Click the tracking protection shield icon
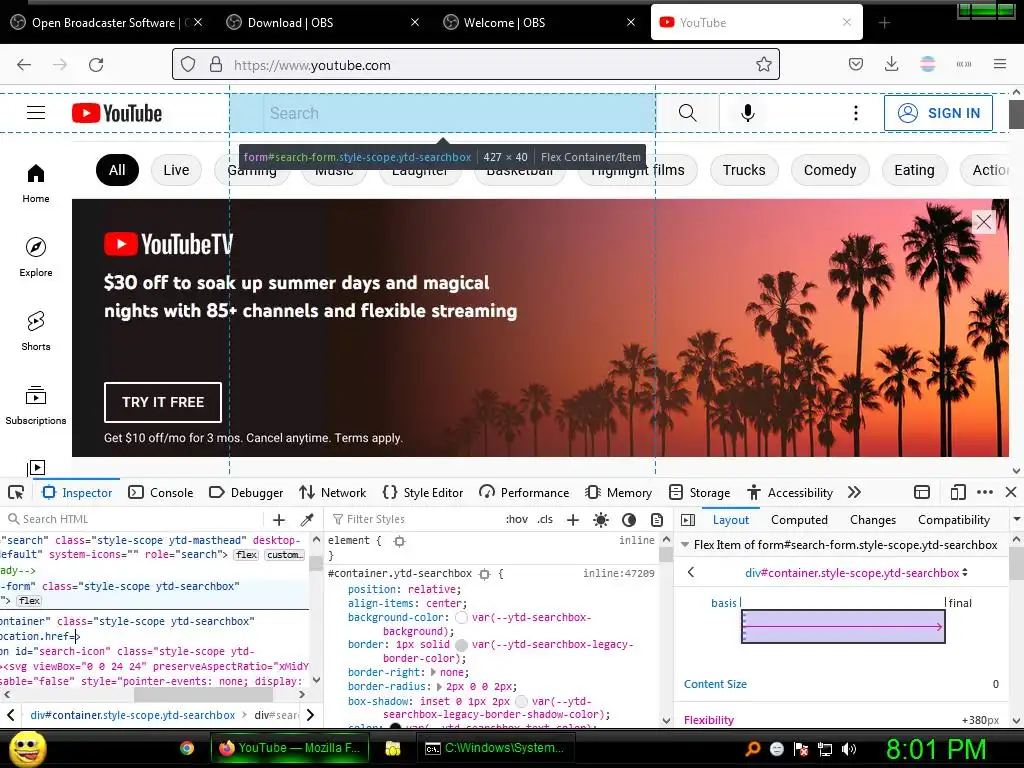The image size is (1024, 768). 188,64
